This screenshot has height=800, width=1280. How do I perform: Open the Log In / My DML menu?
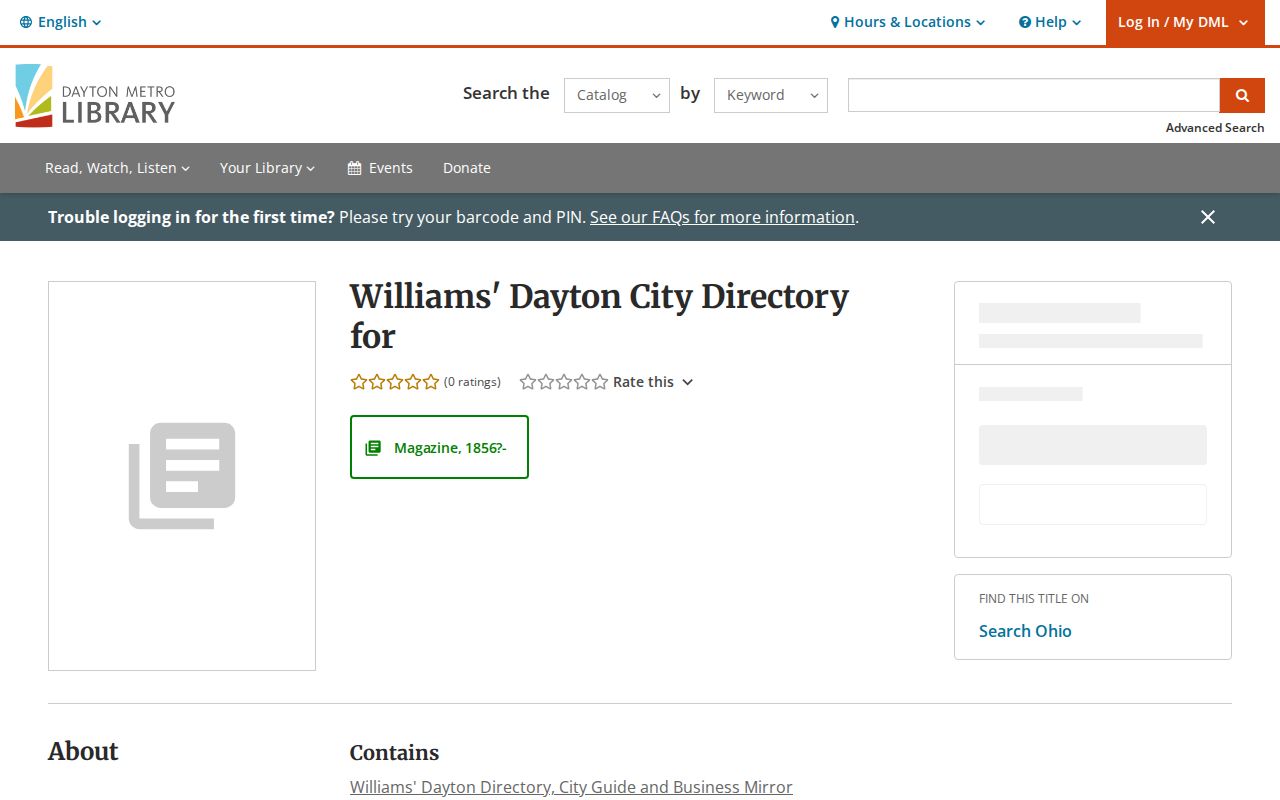pyautogui.click(x=1183, y=22)
